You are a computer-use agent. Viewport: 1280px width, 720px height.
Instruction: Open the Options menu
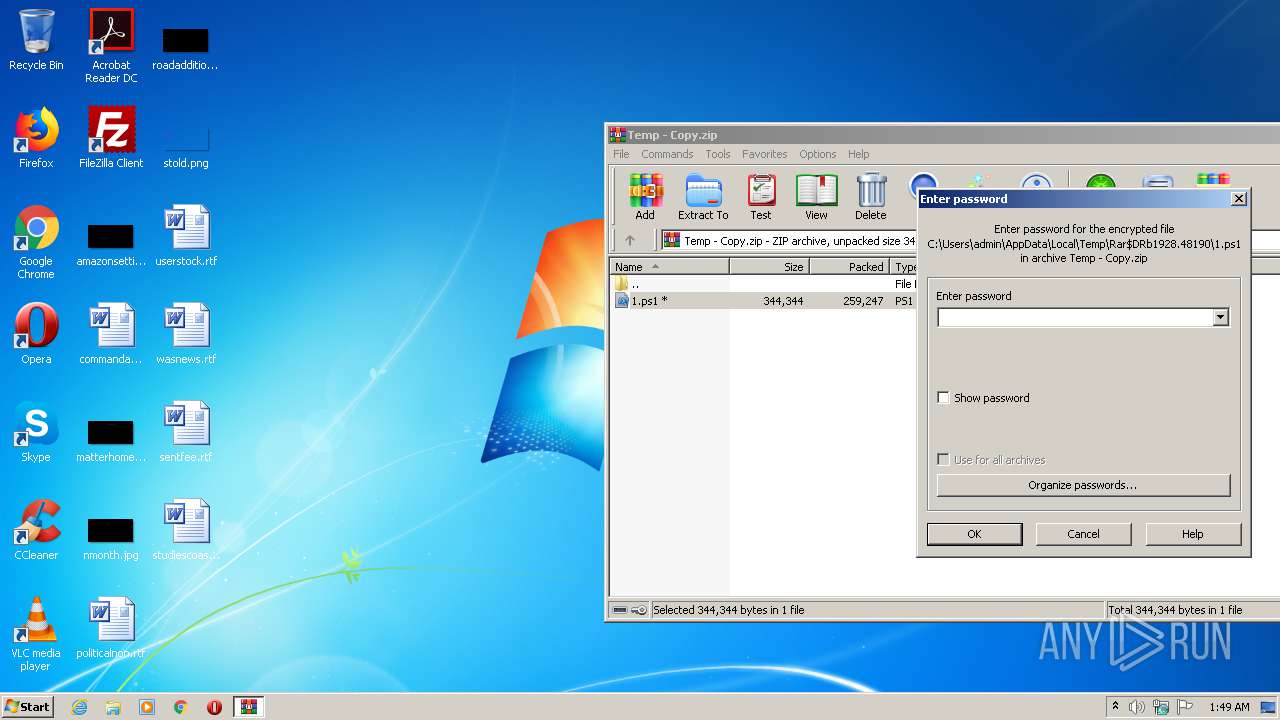[817, 154]
